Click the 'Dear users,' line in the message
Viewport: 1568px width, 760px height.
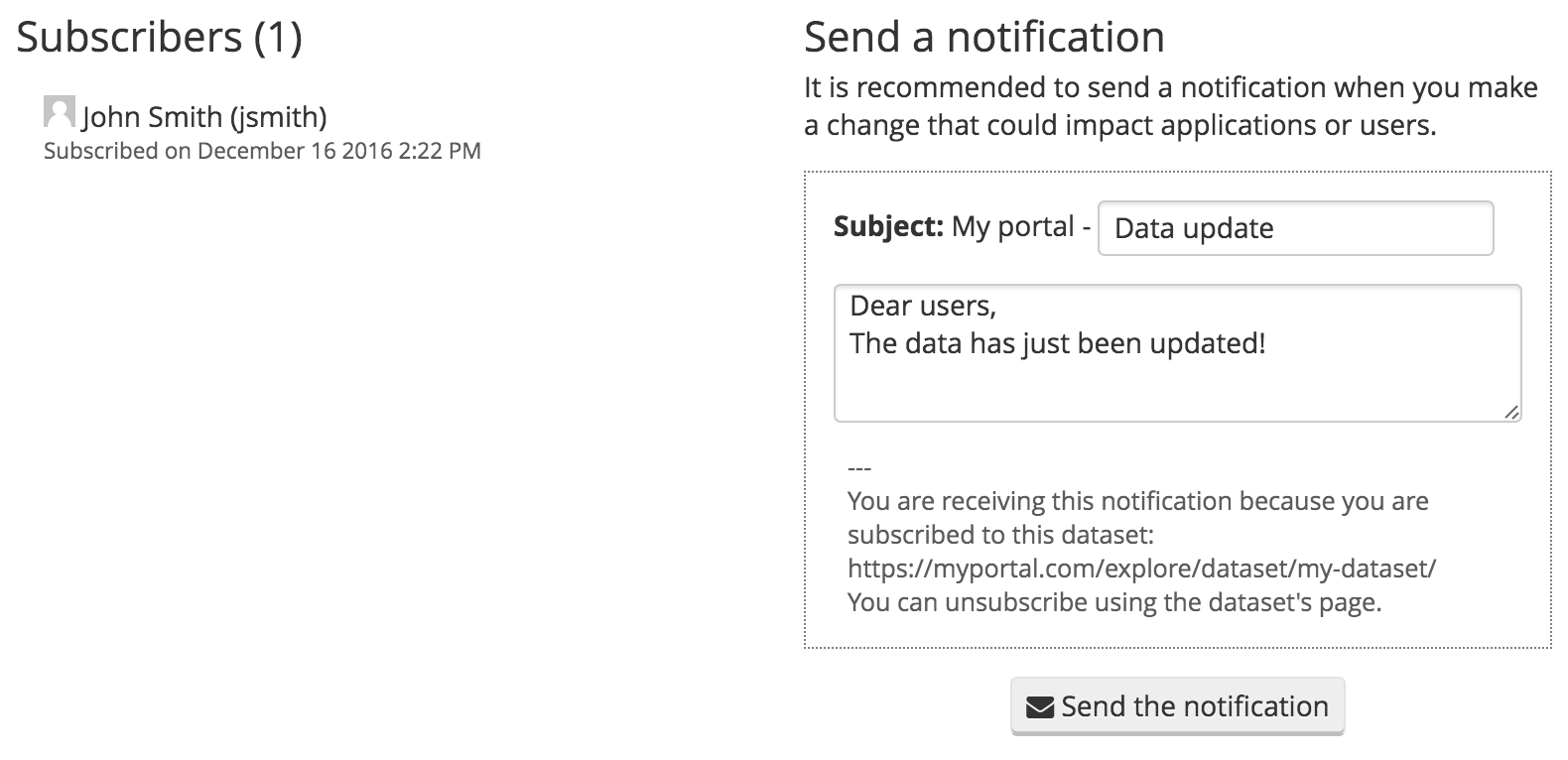[x=923, y=306]
